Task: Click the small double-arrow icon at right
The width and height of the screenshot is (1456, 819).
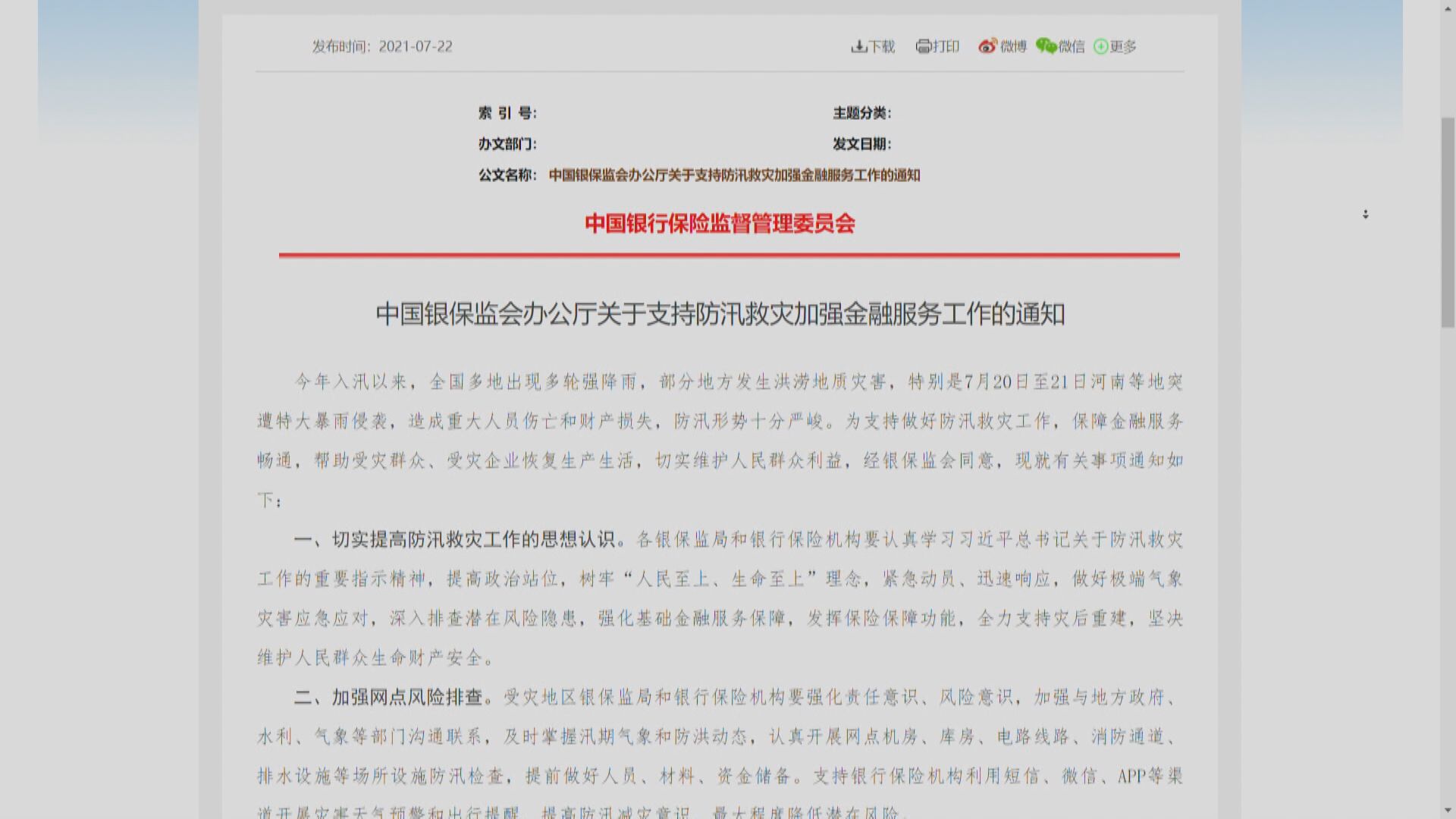Action: [x=1365, y=215]
